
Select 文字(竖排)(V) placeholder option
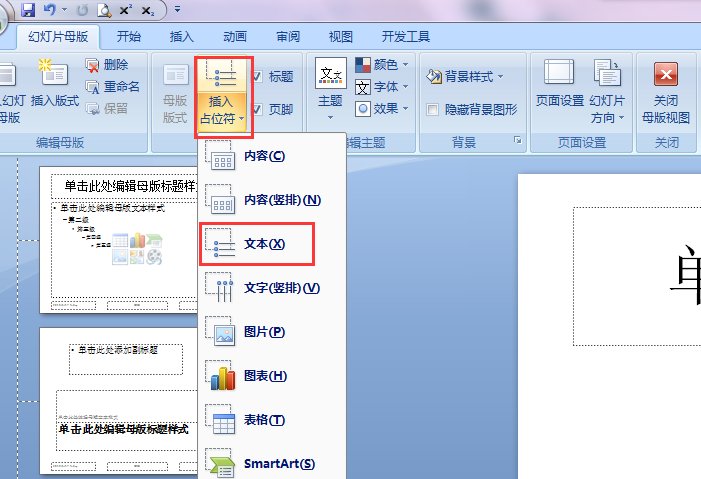272,288
